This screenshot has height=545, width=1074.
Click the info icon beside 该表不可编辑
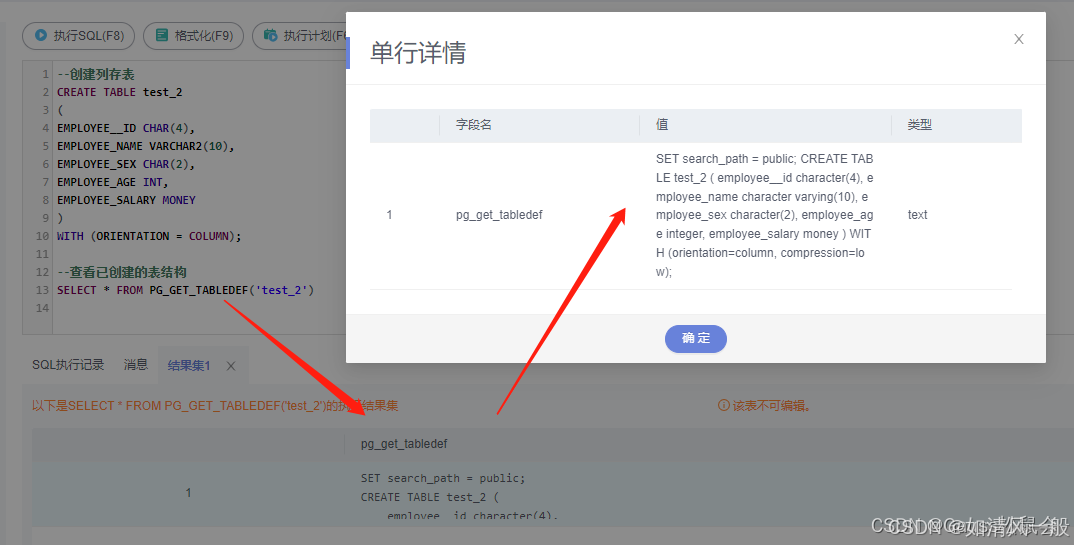tap(723, 406)
